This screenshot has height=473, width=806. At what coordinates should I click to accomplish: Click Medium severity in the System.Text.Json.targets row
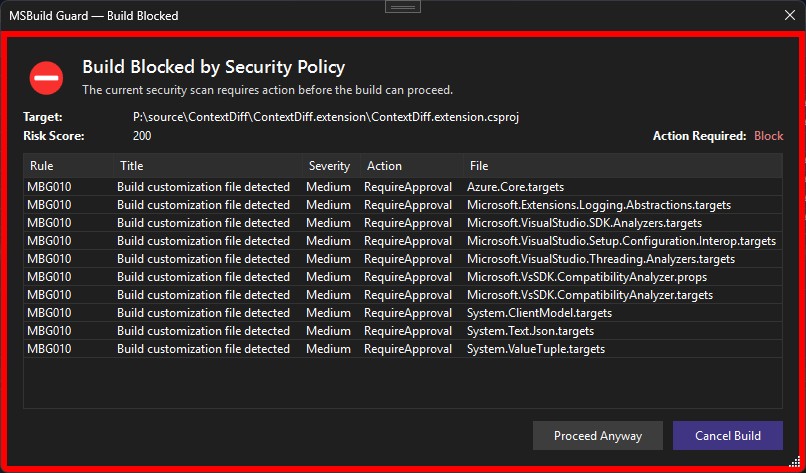click(x=328, y=331)
